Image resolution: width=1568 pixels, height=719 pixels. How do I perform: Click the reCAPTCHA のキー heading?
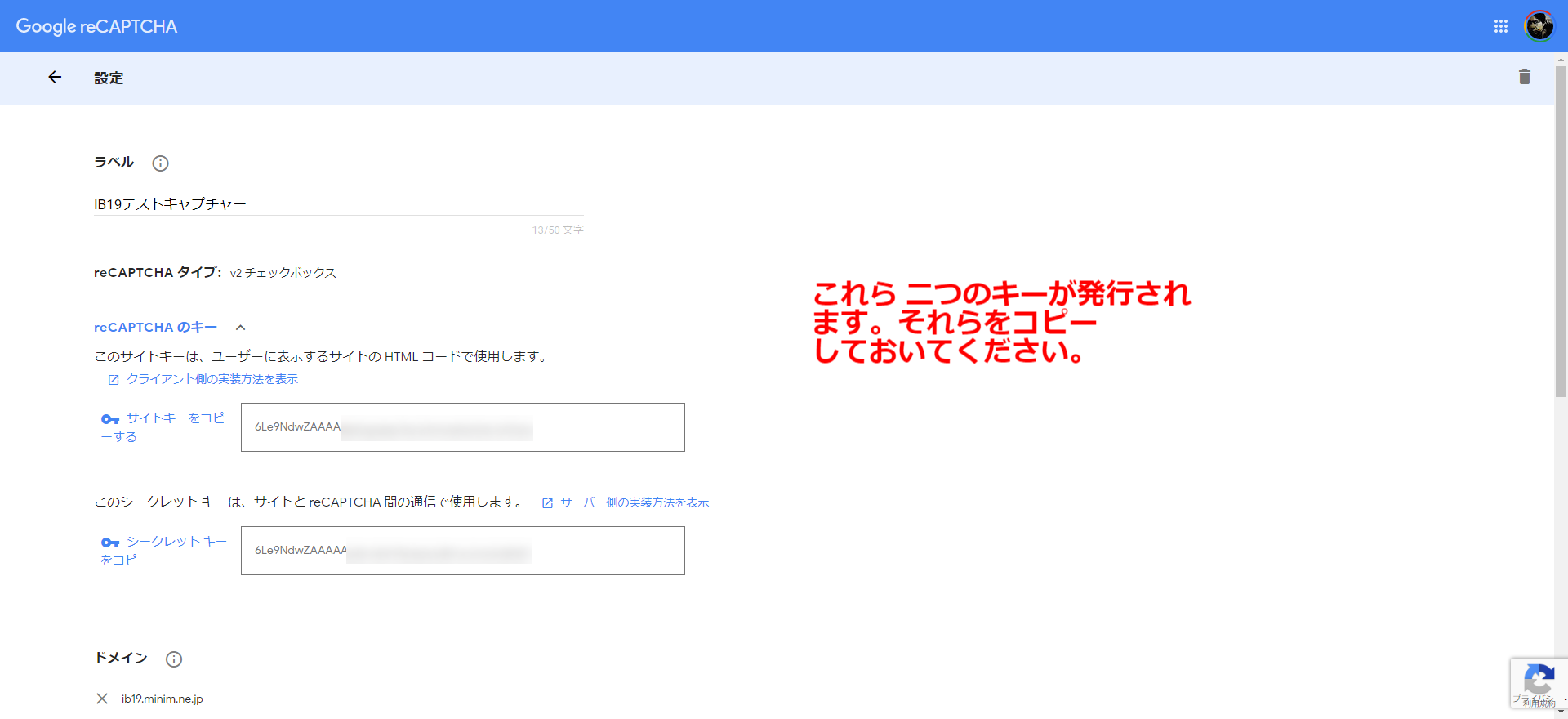[155, 328]
